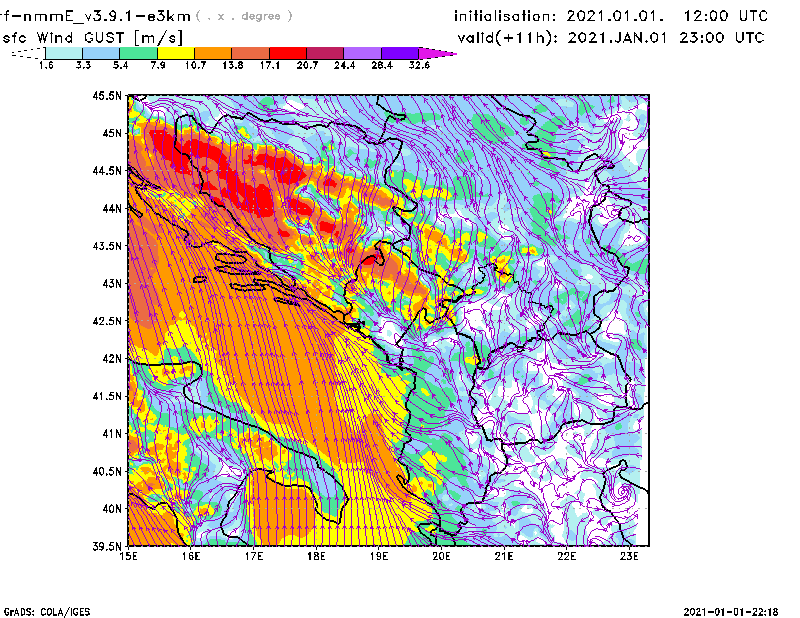800x618 pixels.
Task: Click the 17.1 legend value
Action: [270, 65]
